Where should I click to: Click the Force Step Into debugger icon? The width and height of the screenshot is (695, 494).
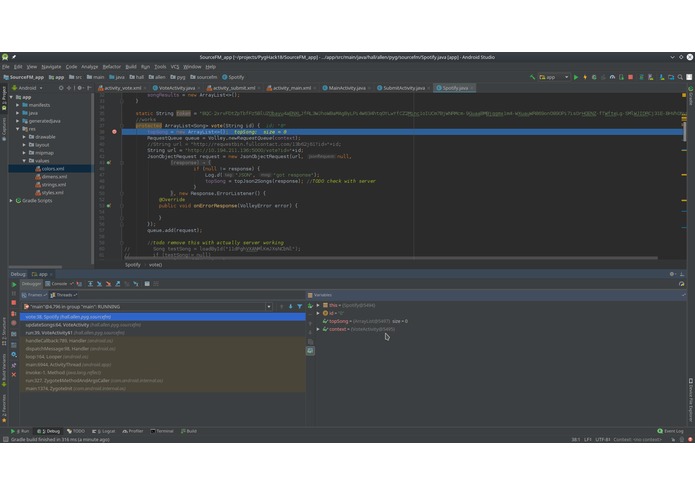pyautogui.click(x=109, y=284)
